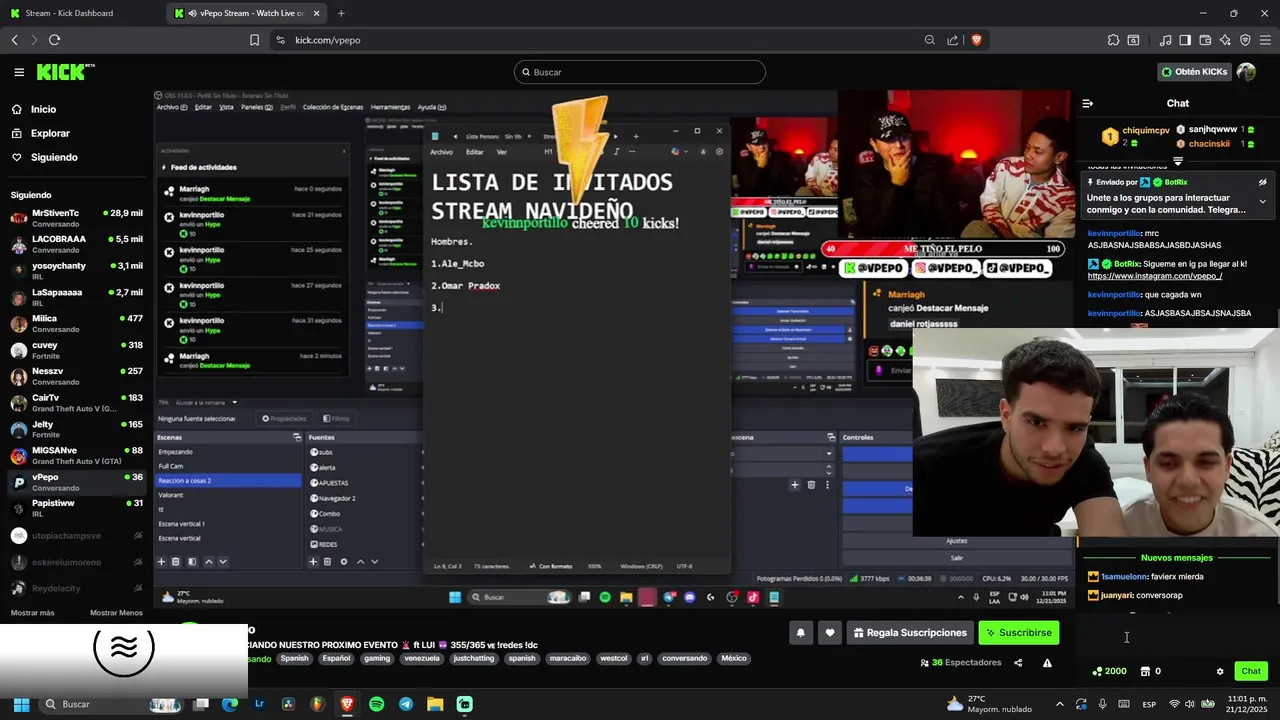Open Brave Wallet icon
Screen dimensions: 1280x720
coord(1205,40)
